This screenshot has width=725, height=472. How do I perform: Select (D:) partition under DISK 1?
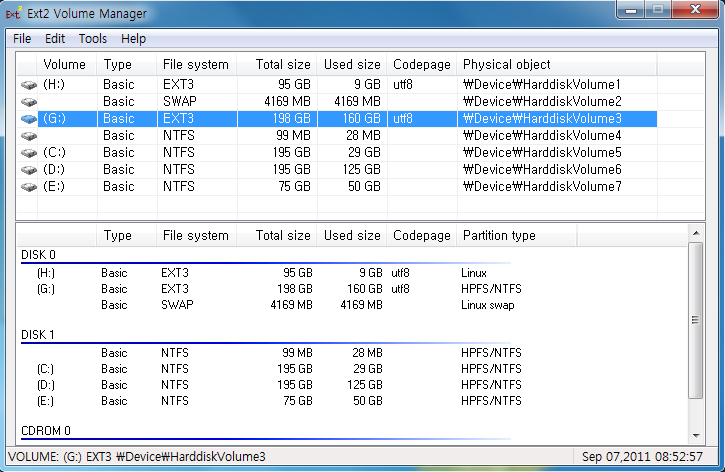pos(45,385)
